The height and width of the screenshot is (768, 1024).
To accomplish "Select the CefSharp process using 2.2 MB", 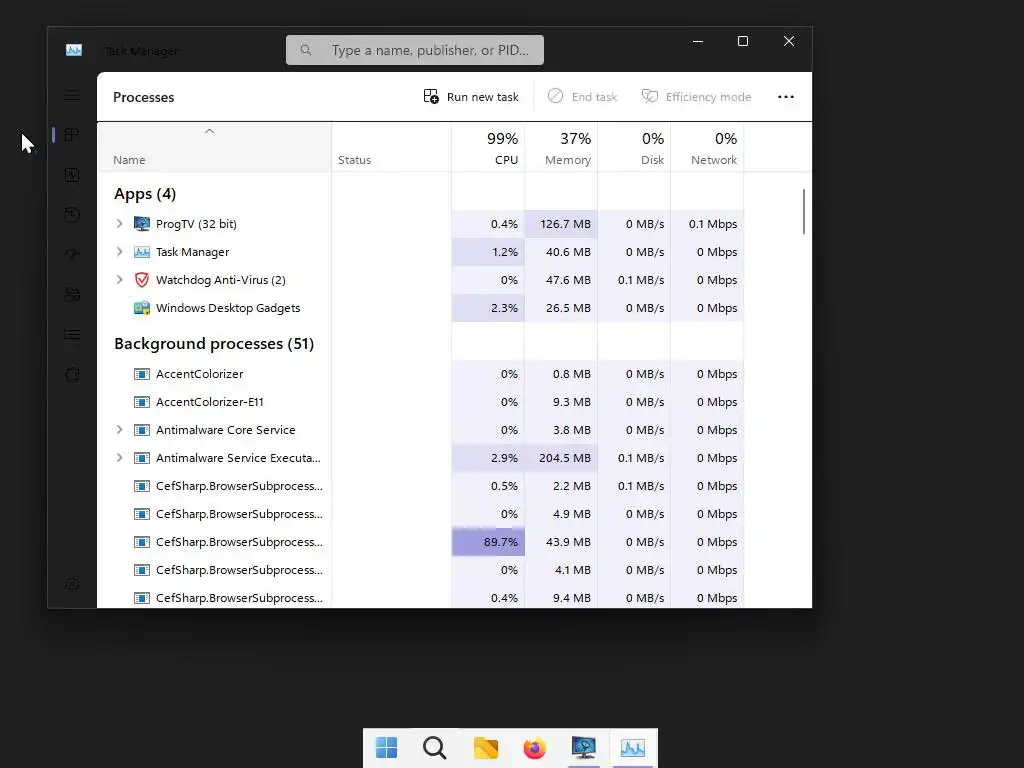I will click(x=421, y=487).
